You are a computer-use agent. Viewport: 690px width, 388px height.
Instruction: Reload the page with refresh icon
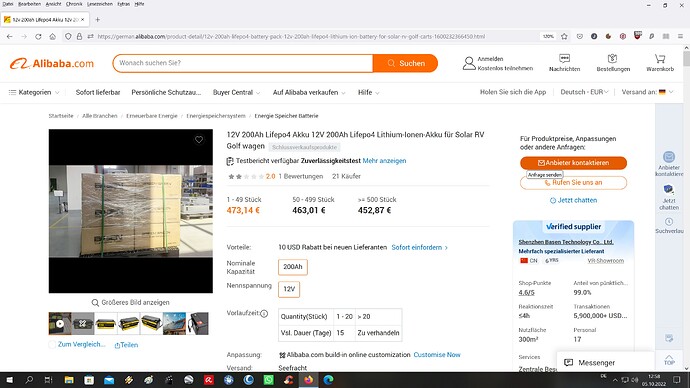tap(38, 37)
